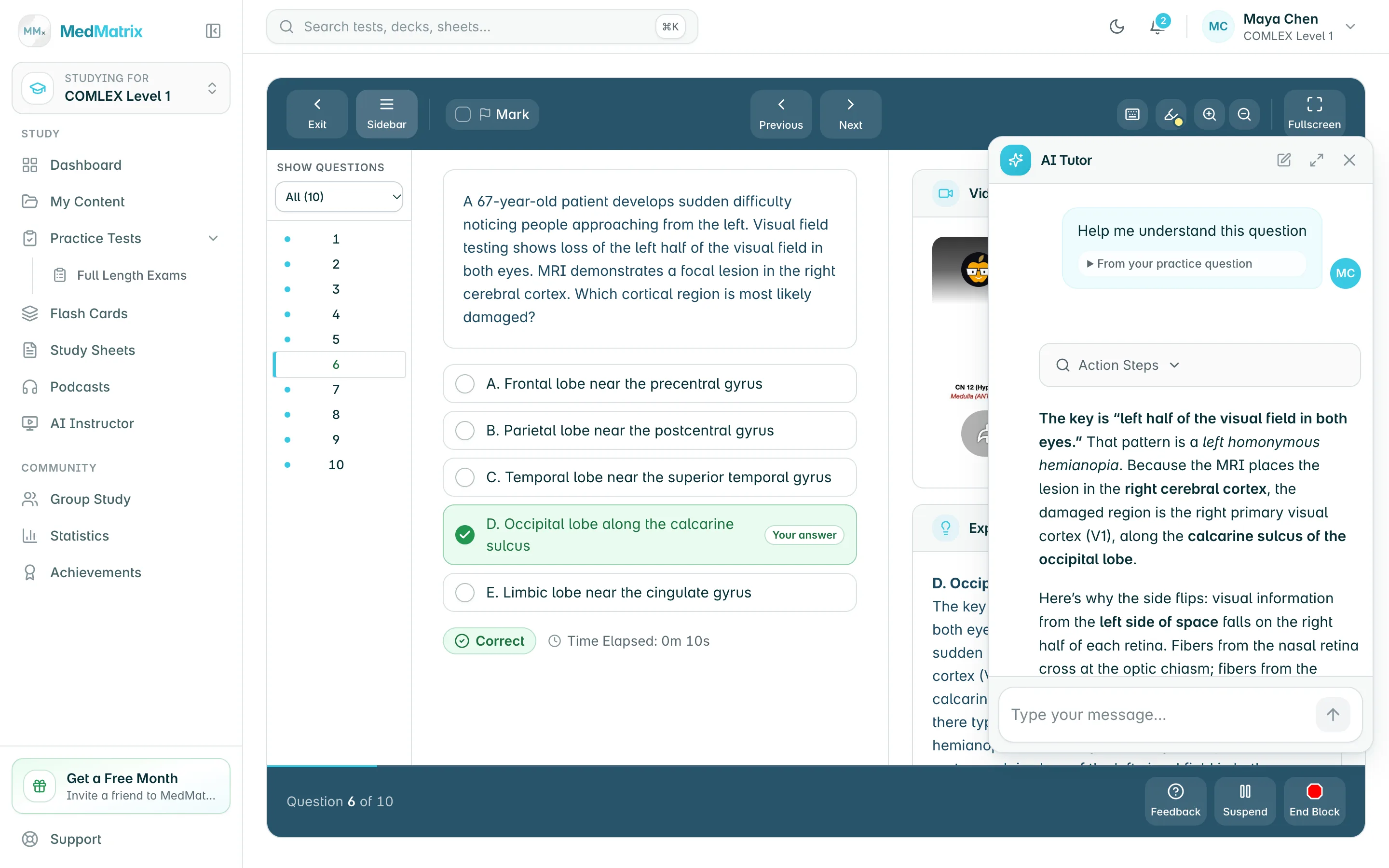This screenshot has width=1389, height=868.
Task: Go to the Next question
Action: pyautogui.click(x=850, y=114)
